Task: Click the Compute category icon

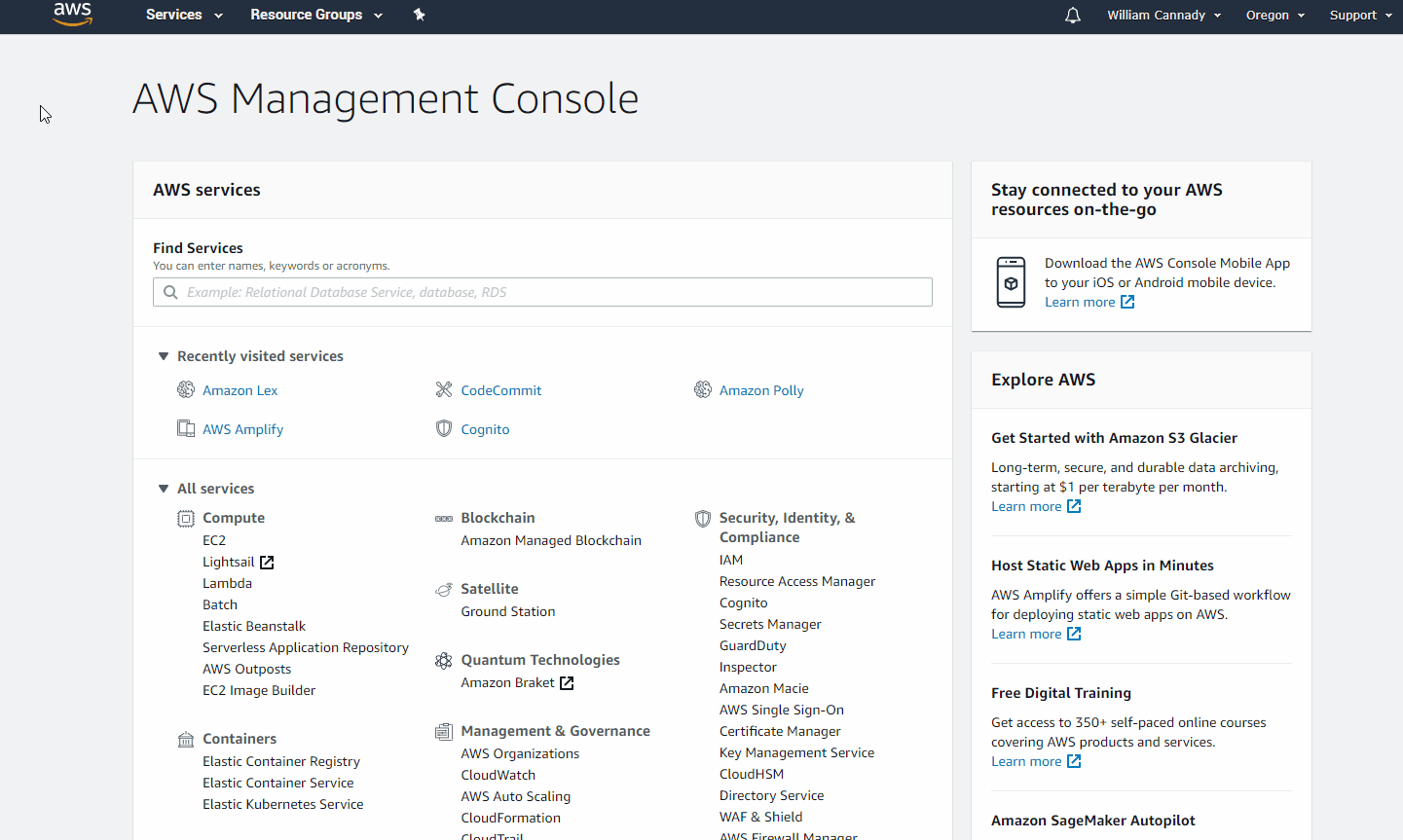Action: pos(186,519)
